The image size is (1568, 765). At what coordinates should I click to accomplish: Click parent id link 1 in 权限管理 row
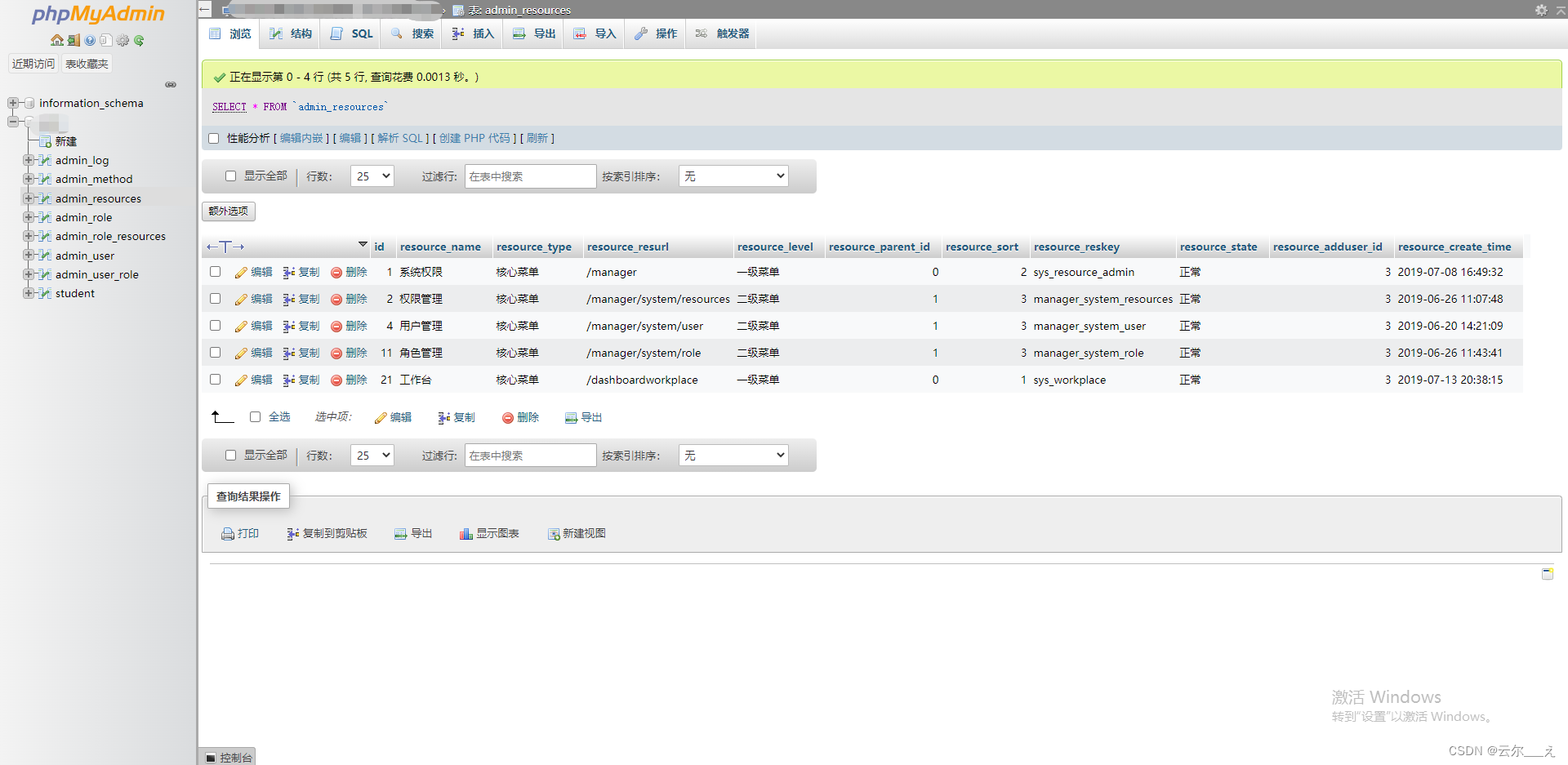935,299
